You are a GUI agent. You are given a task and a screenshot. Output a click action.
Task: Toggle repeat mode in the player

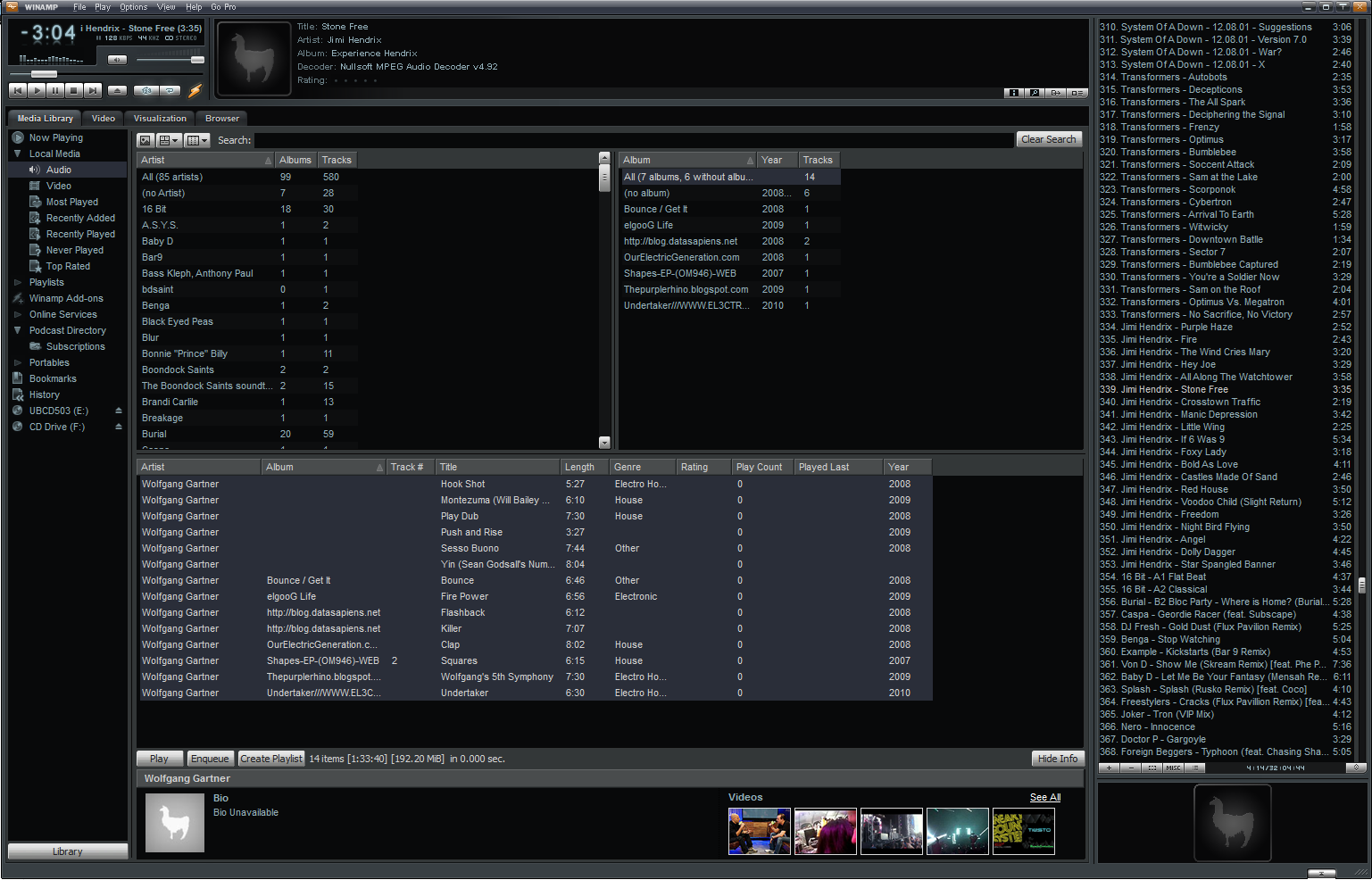pos(170,90)
